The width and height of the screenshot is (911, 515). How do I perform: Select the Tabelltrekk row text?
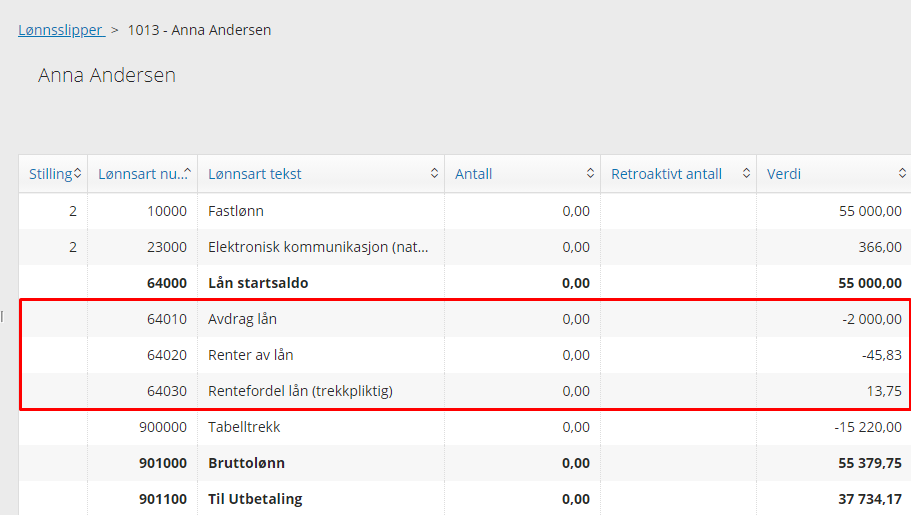[244, 427]
